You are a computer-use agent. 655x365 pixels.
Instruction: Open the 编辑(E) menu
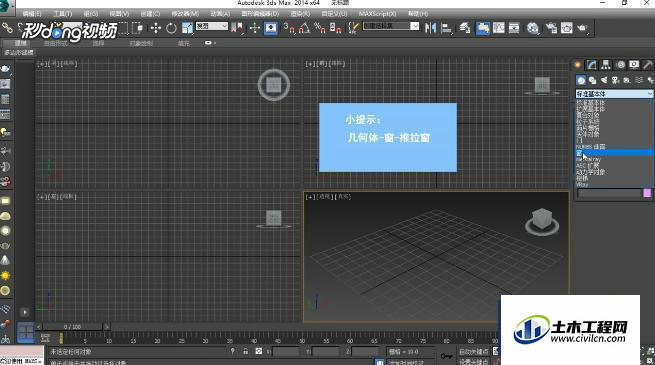coord(32,14)
